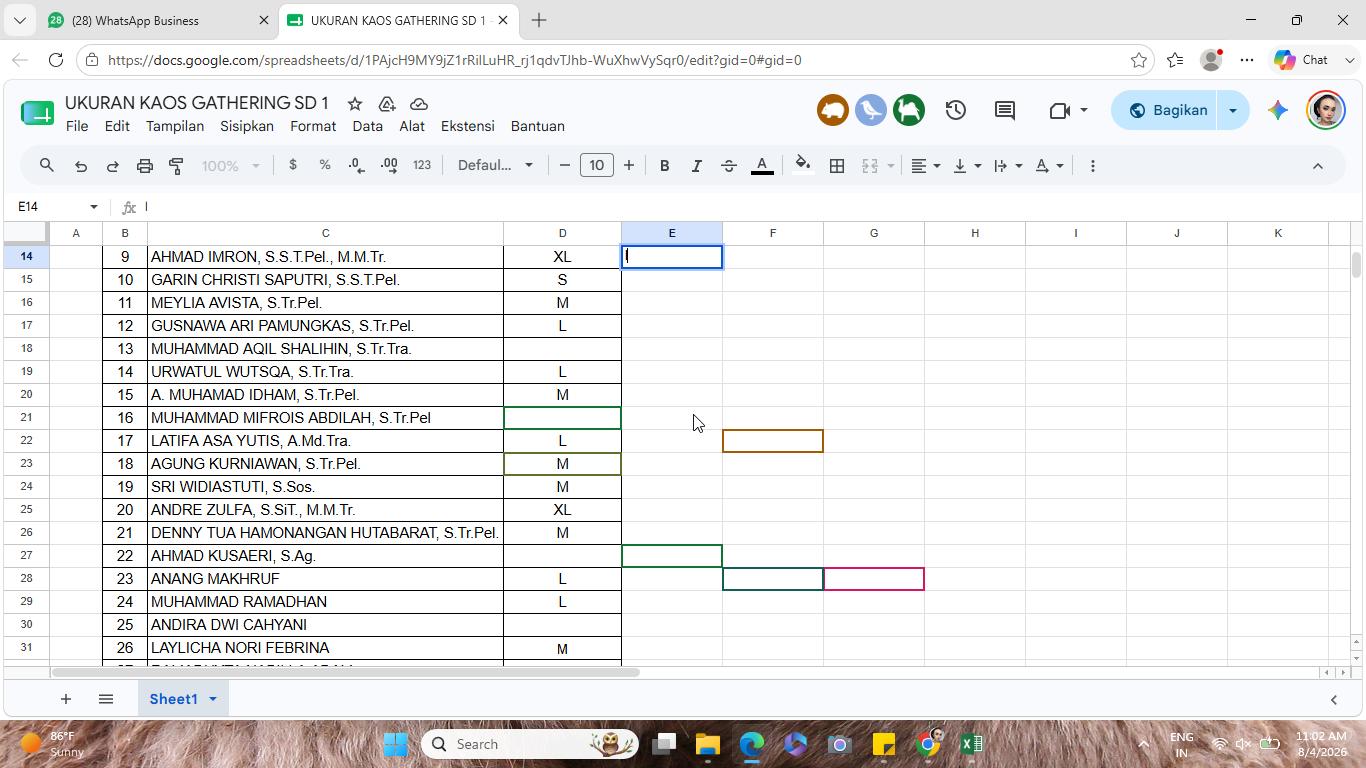Click the Gemini sparkle icon

(x=1277, y=110)
